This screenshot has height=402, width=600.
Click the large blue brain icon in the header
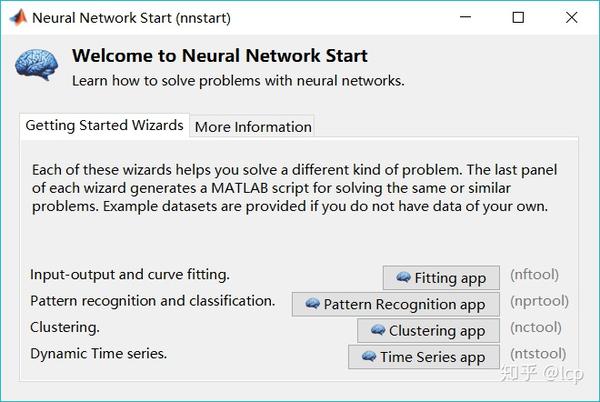pos(37,65)
